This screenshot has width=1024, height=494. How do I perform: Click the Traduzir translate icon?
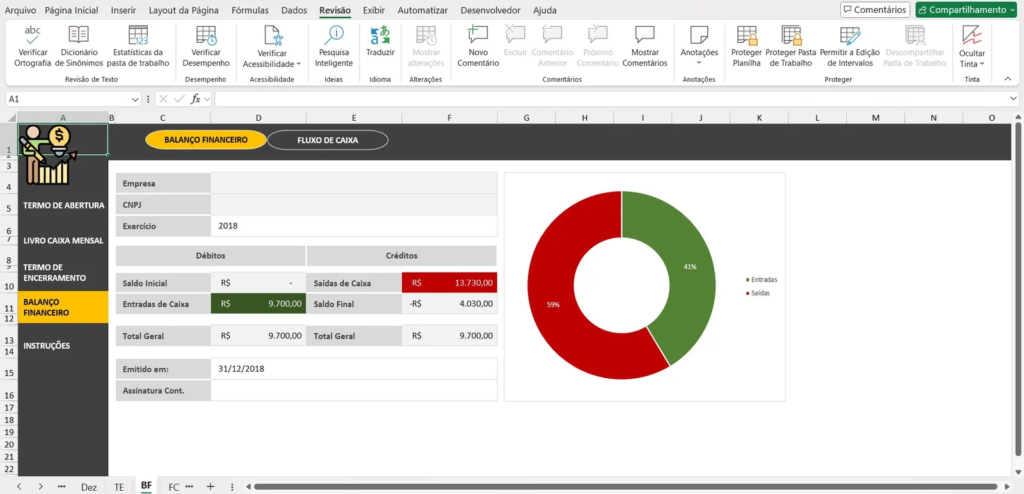pos(380,36)
